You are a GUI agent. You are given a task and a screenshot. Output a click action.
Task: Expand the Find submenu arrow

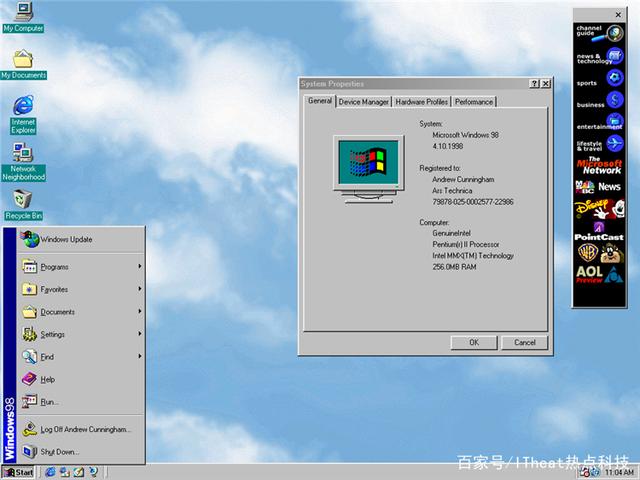[x=140, y=356]
